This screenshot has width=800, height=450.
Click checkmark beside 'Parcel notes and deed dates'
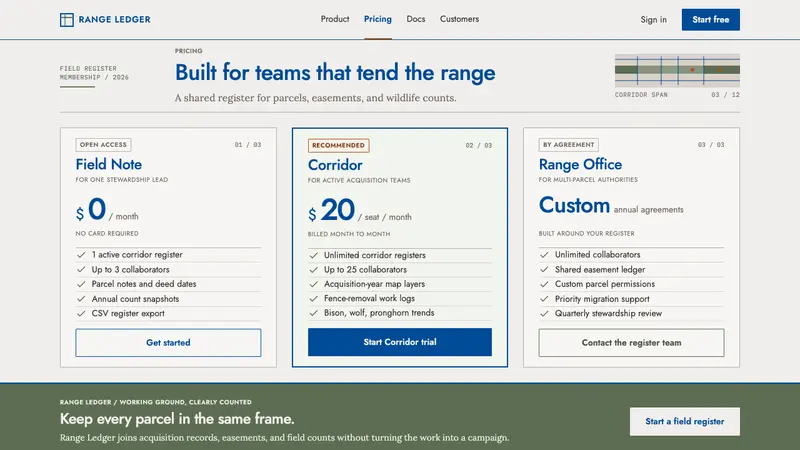(81, 284)
